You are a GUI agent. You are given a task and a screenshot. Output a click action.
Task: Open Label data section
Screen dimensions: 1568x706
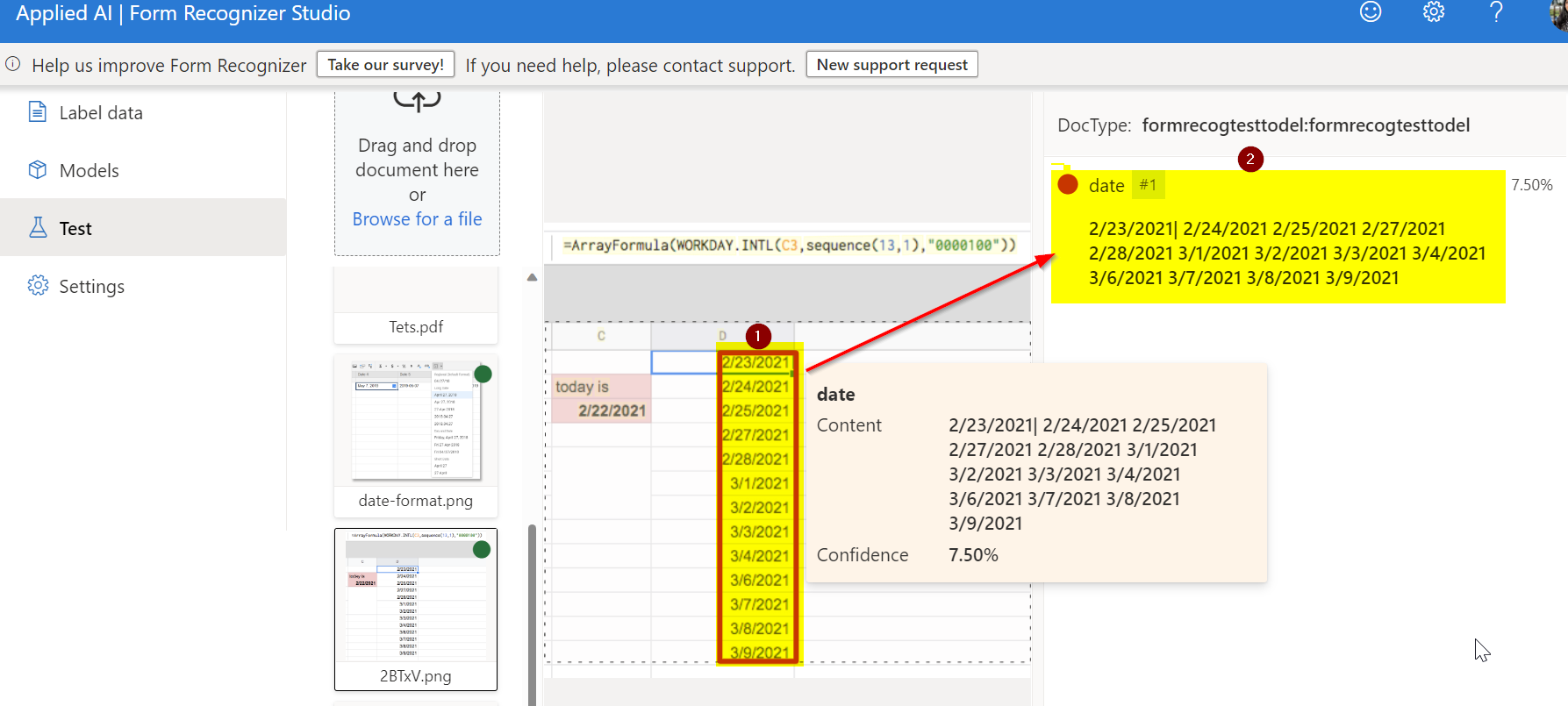101,112
